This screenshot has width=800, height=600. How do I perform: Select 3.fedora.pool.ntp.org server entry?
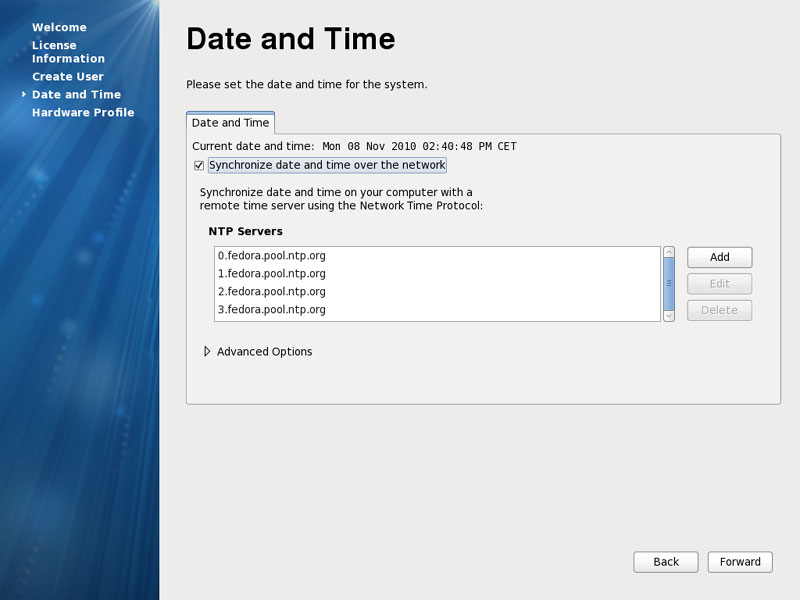point(437,309)
